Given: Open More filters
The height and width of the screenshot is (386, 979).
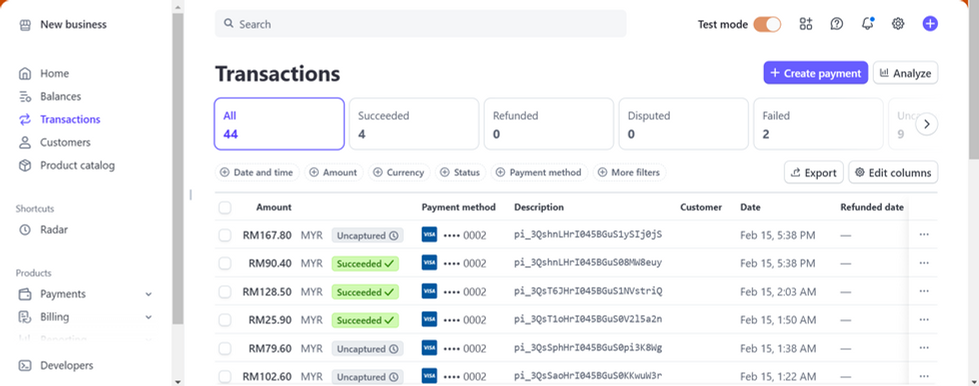Looking at the screenshot, I should tap(629, 172).
